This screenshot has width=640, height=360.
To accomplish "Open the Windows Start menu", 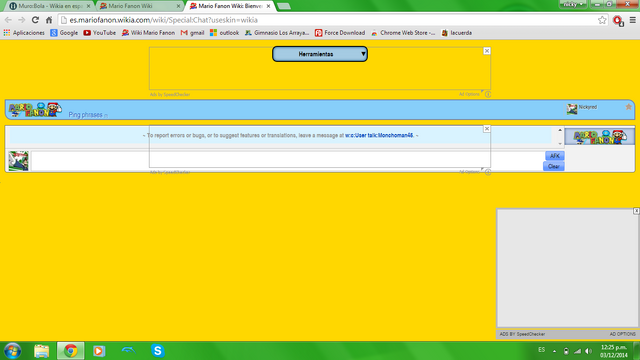I will point(13,351).
